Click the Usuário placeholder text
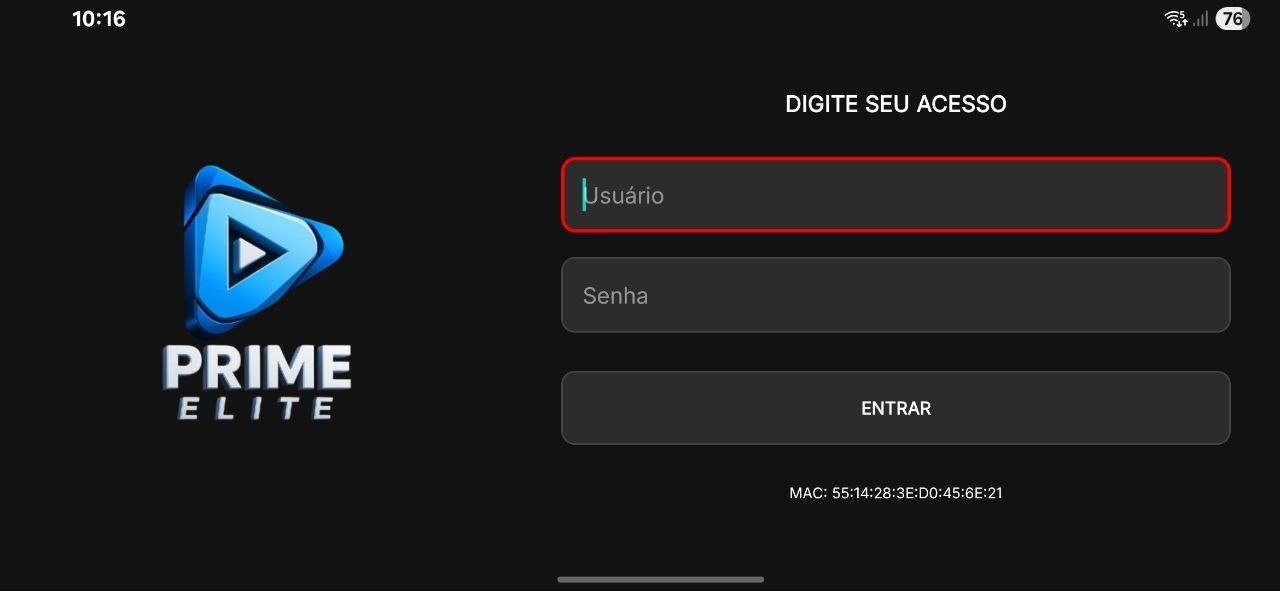This screenshot has height=591, width=1280. tap(625, 195)
